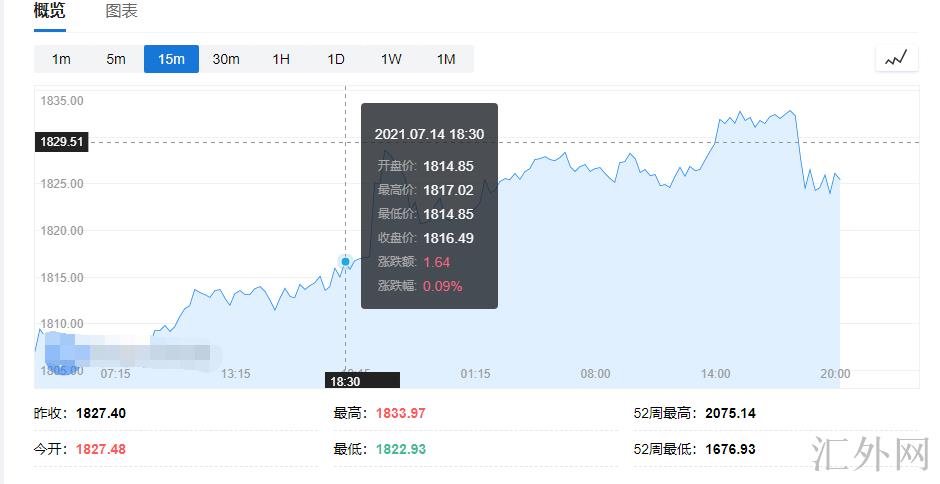Viewport: 940px width, 484px height.
Task: Switch chart to 30m interval
Action: (226, 59)
